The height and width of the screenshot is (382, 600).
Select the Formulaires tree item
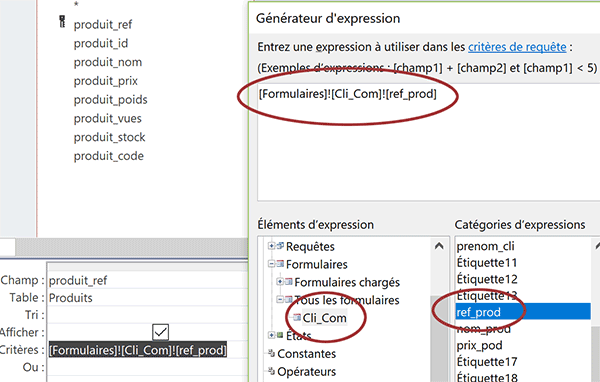coord(316,264)
